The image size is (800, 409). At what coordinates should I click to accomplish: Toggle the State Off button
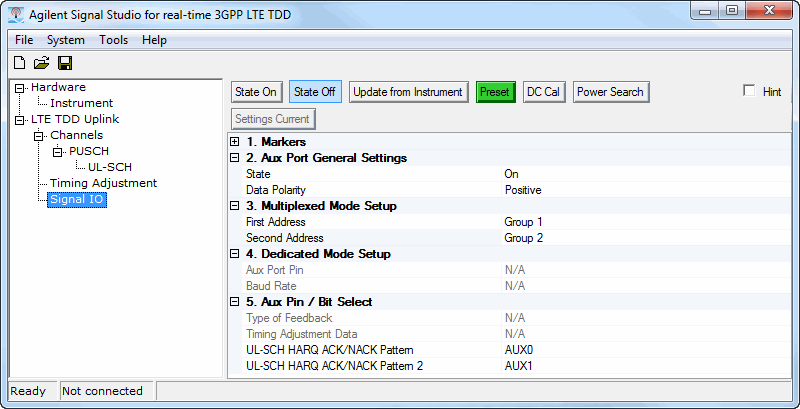[315, 92]
